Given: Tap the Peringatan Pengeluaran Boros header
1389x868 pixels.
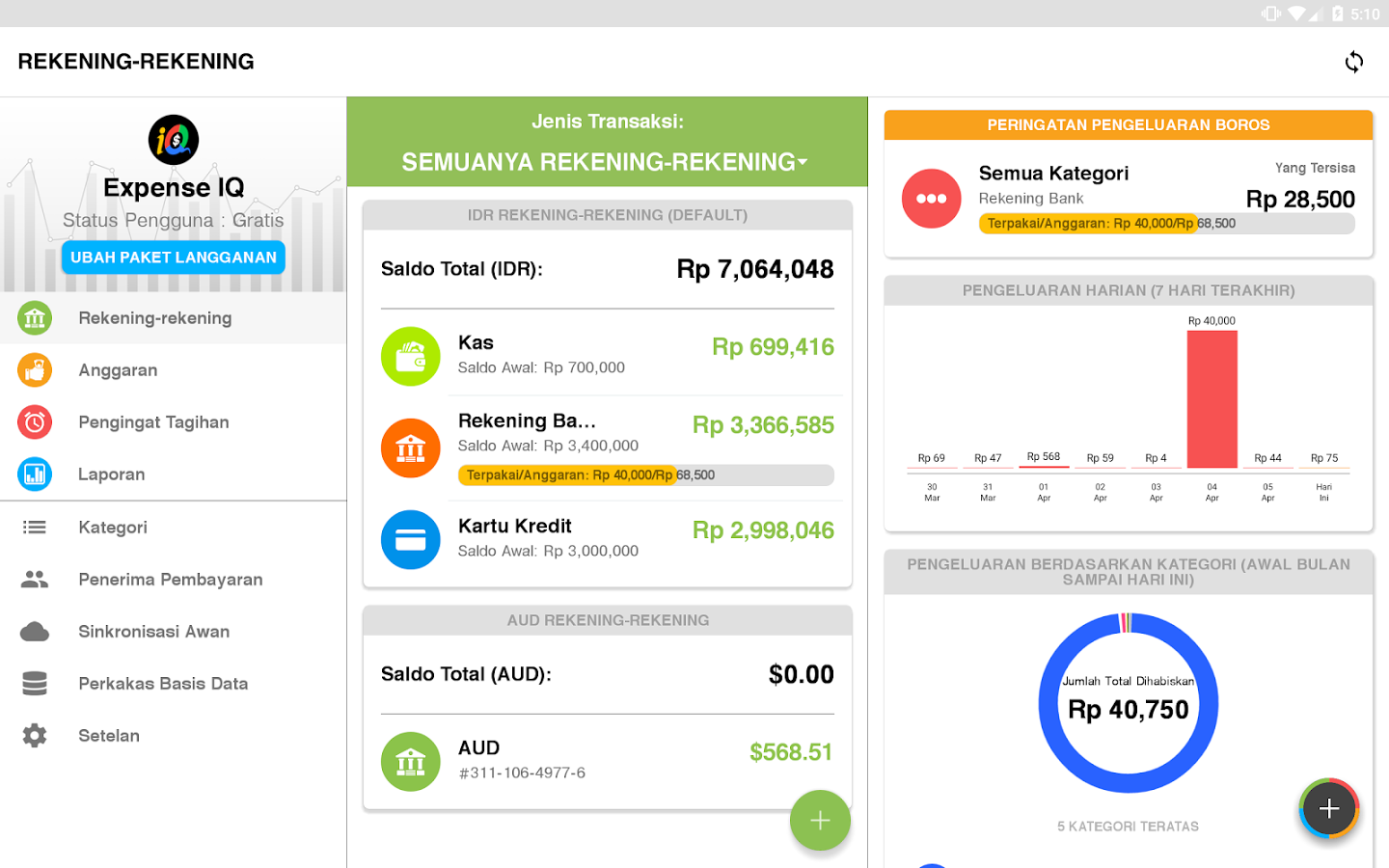Looking at the screenshot, I should [1129, 125].
